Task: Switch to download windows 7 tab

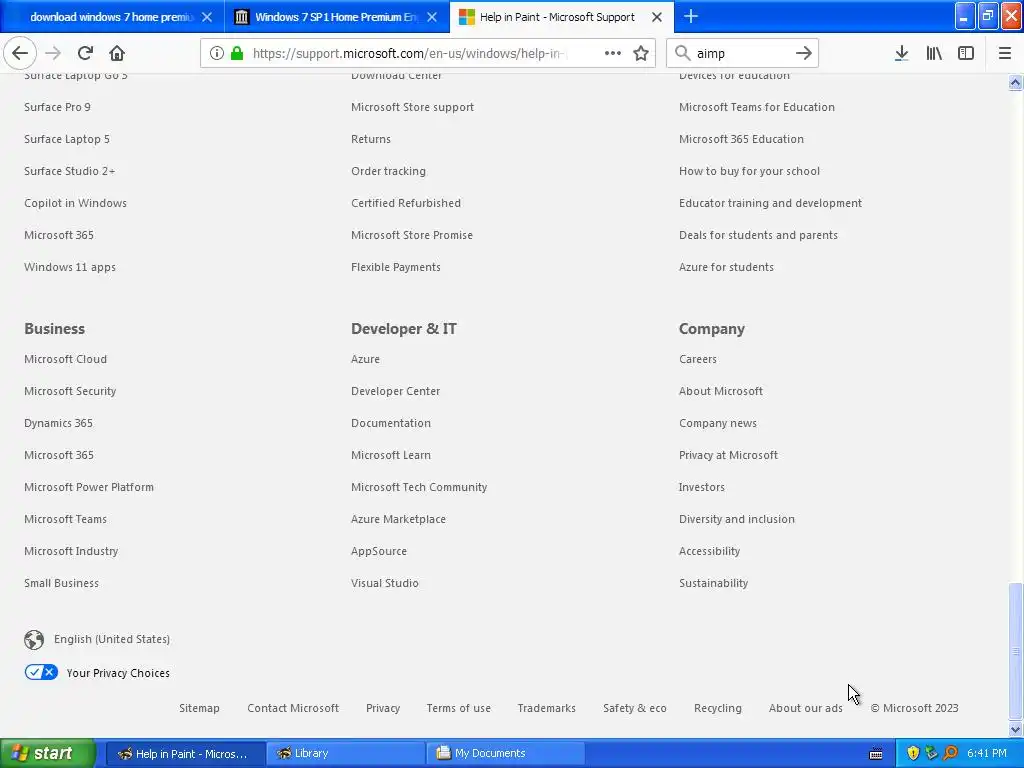Action: click(x=112, y=17)
